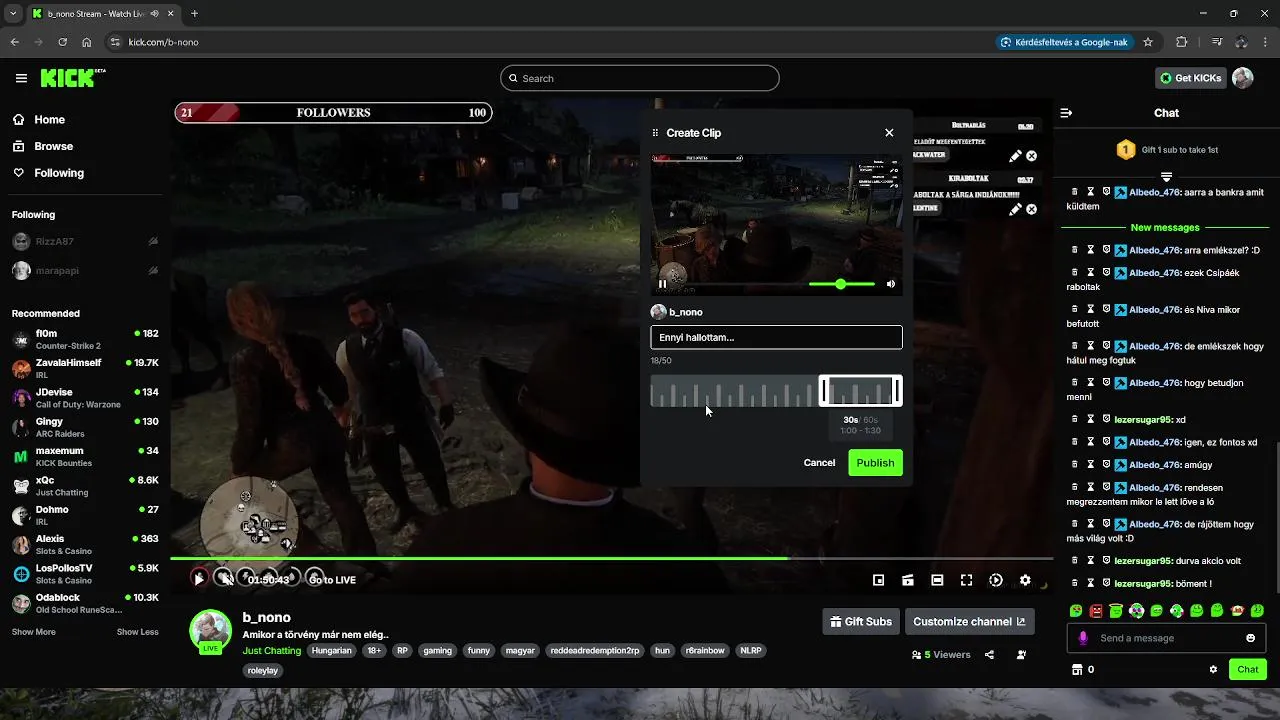Share the stream via share icon
Image resolution: width=1280 pixels, height=720 pixels.
click(989, 655)
